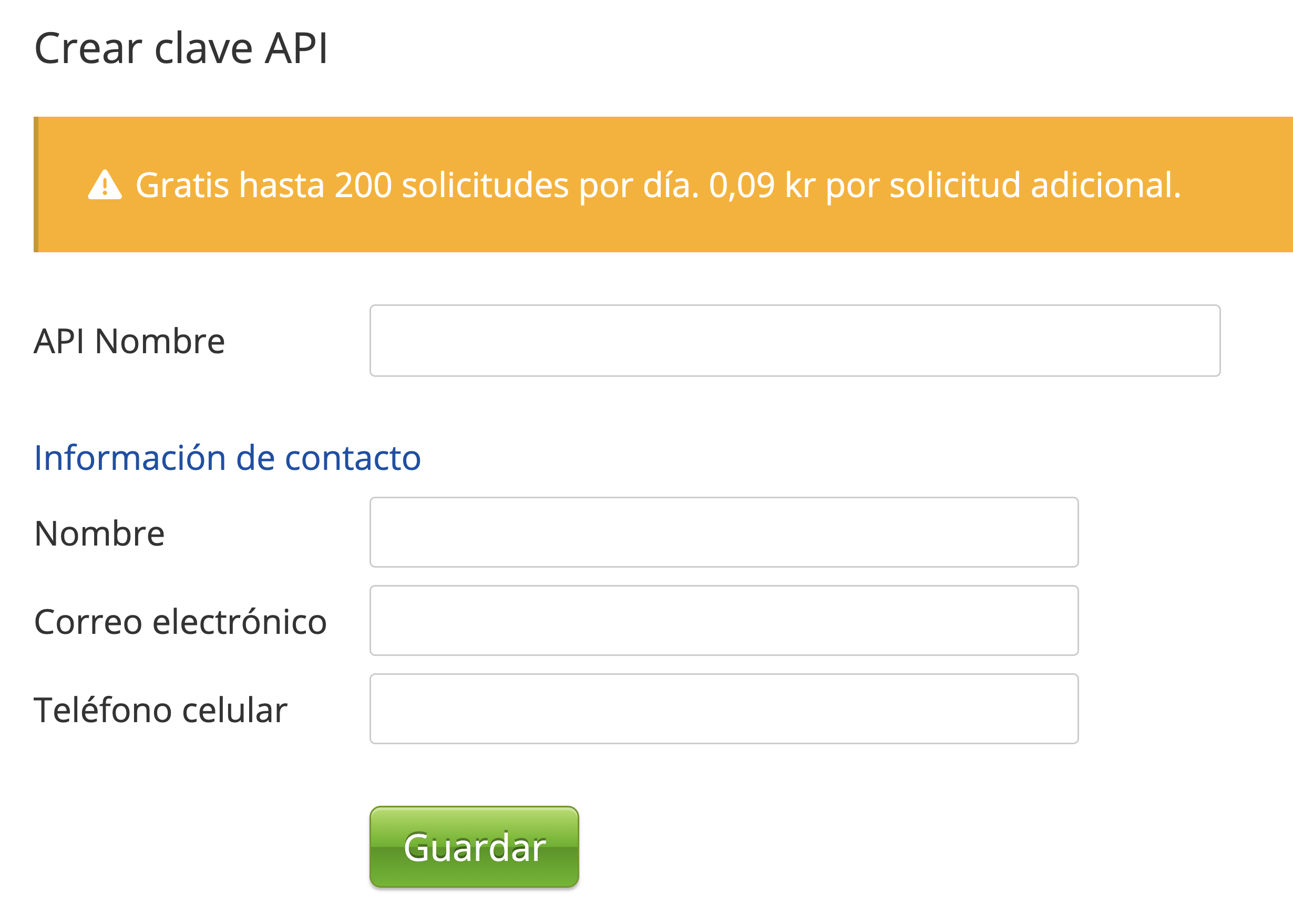This screenshot has width=1293, height=924.
Task: Click into the Teléfono celular field
Action: click(724, 709)
